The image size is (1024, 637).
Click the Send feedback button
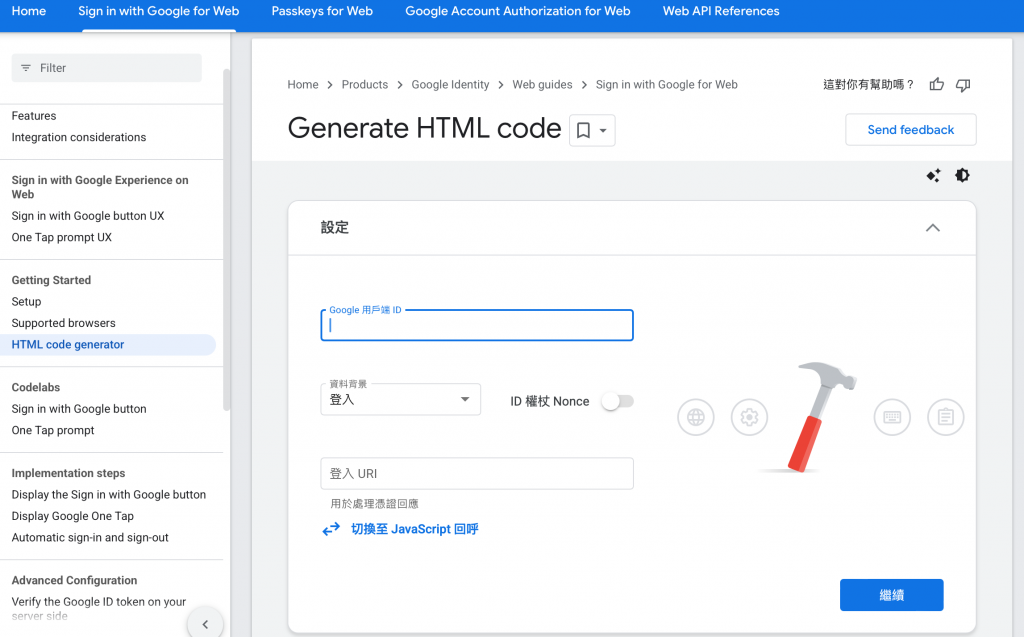(910, 129)
